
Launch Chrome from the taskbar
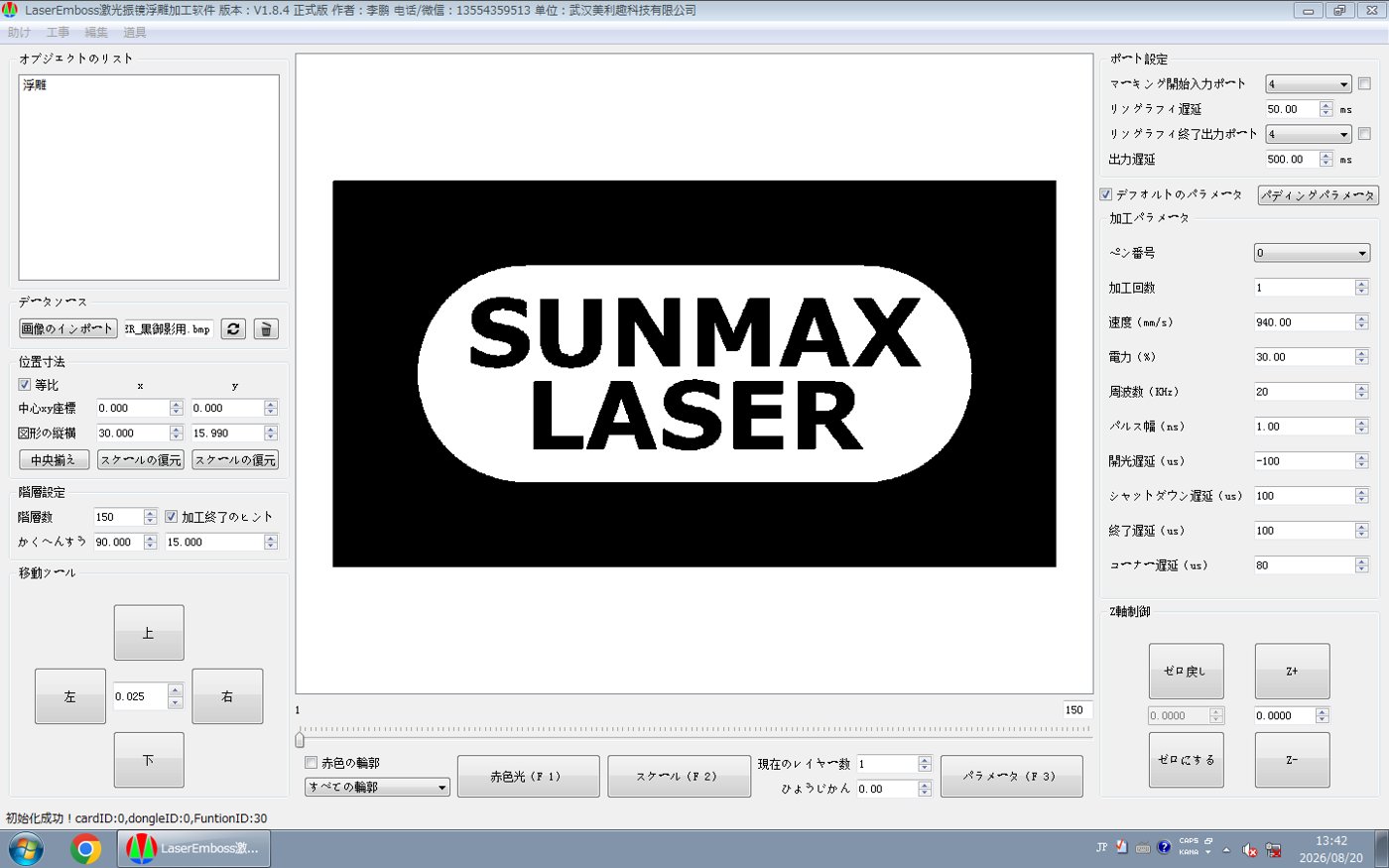[x=86, y=849]
